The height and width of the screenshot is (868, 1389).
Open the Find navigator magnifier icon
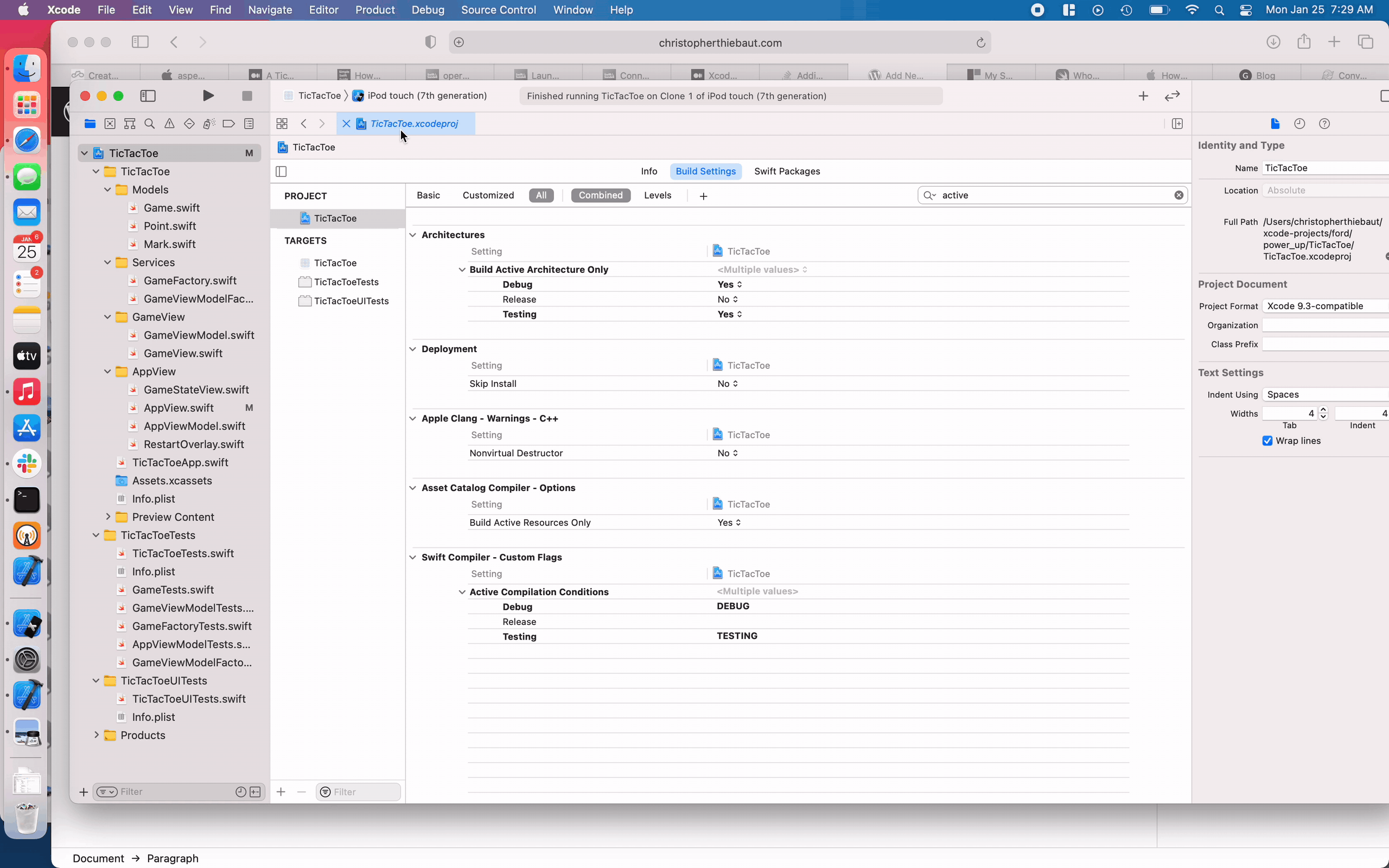[x=150, y=124]
